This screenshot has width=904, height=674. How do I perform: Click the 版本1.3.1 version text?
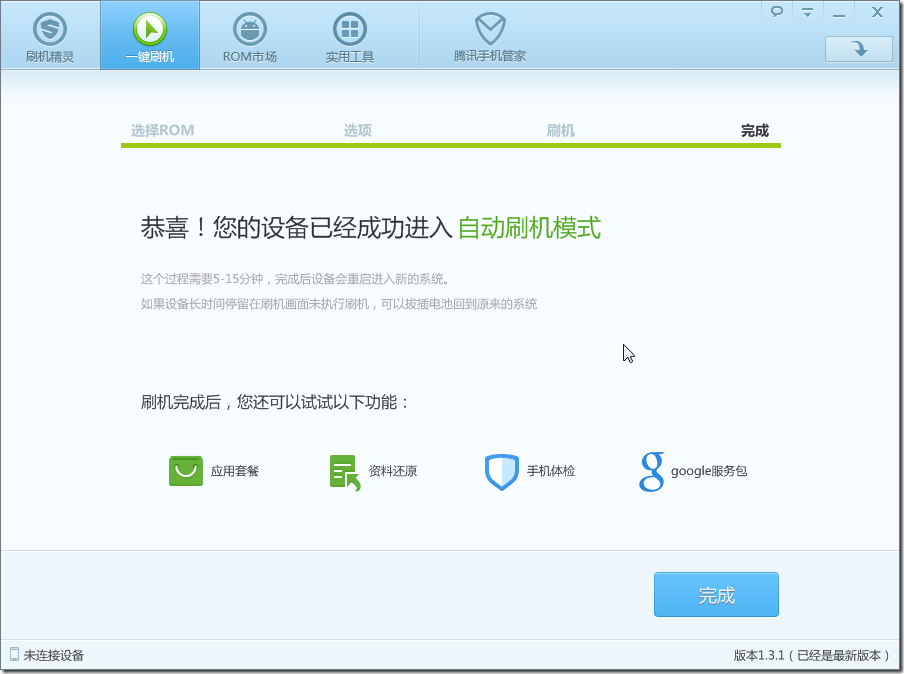[811, 655]
